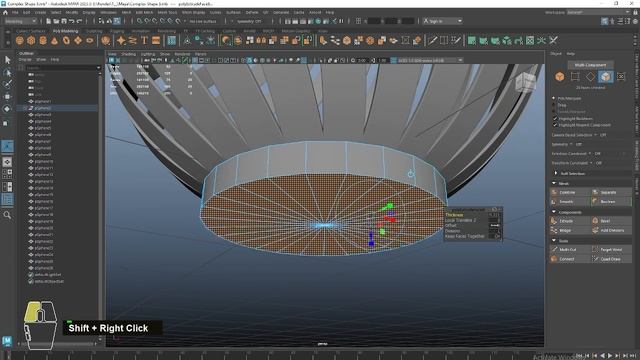Image resolution: width=640 pixels, height=360 pixels.
Task: Open the Edit Mesh menu
Action: [x=144, y=12]
